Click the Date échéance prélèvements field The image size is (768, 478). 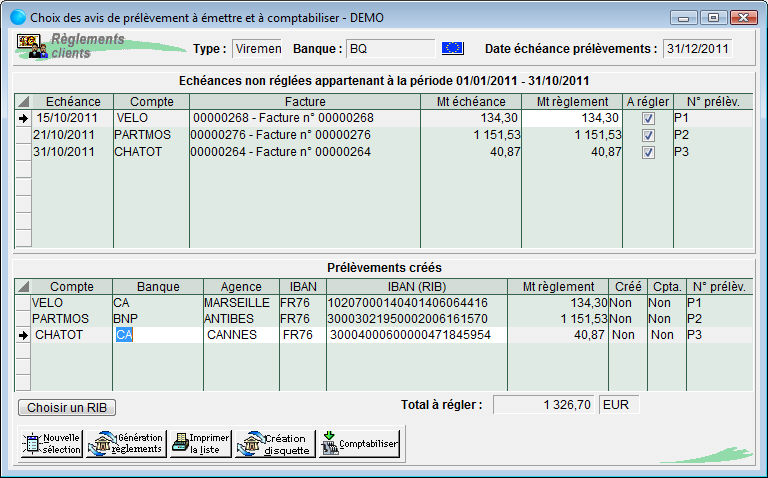(x=697, y=49)
